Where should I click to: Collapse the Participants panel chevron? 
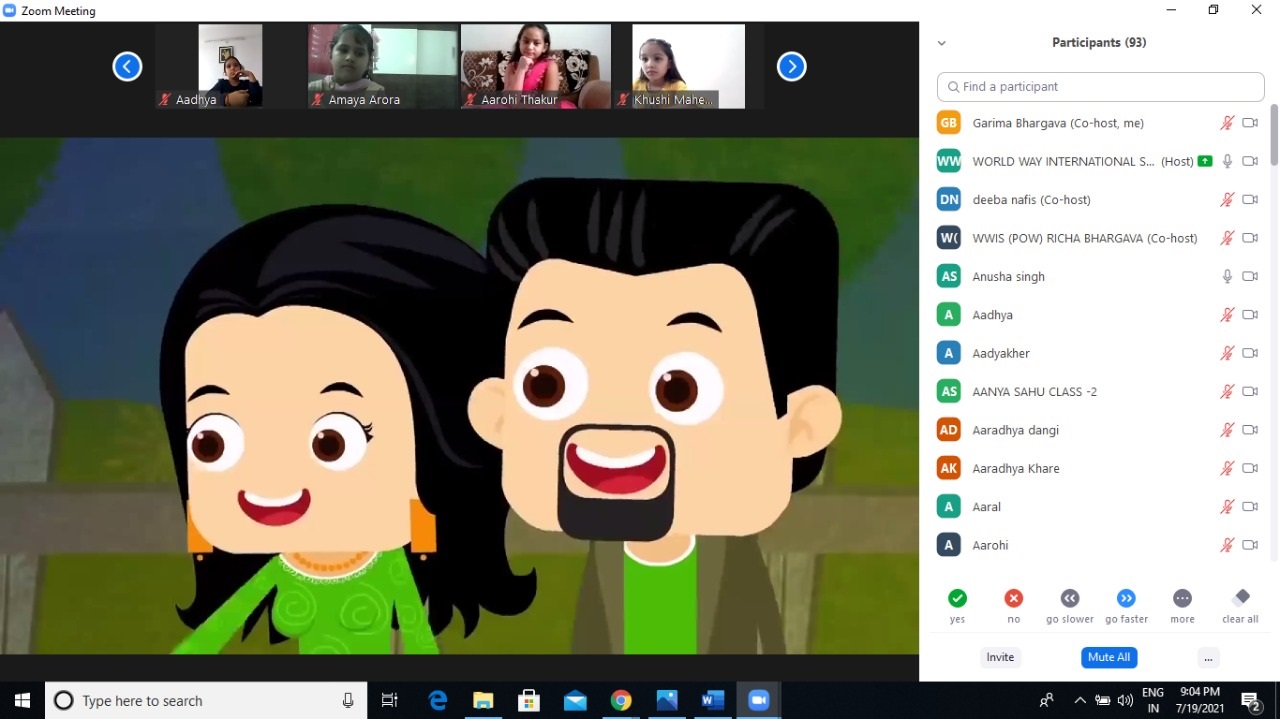[941, 43]
